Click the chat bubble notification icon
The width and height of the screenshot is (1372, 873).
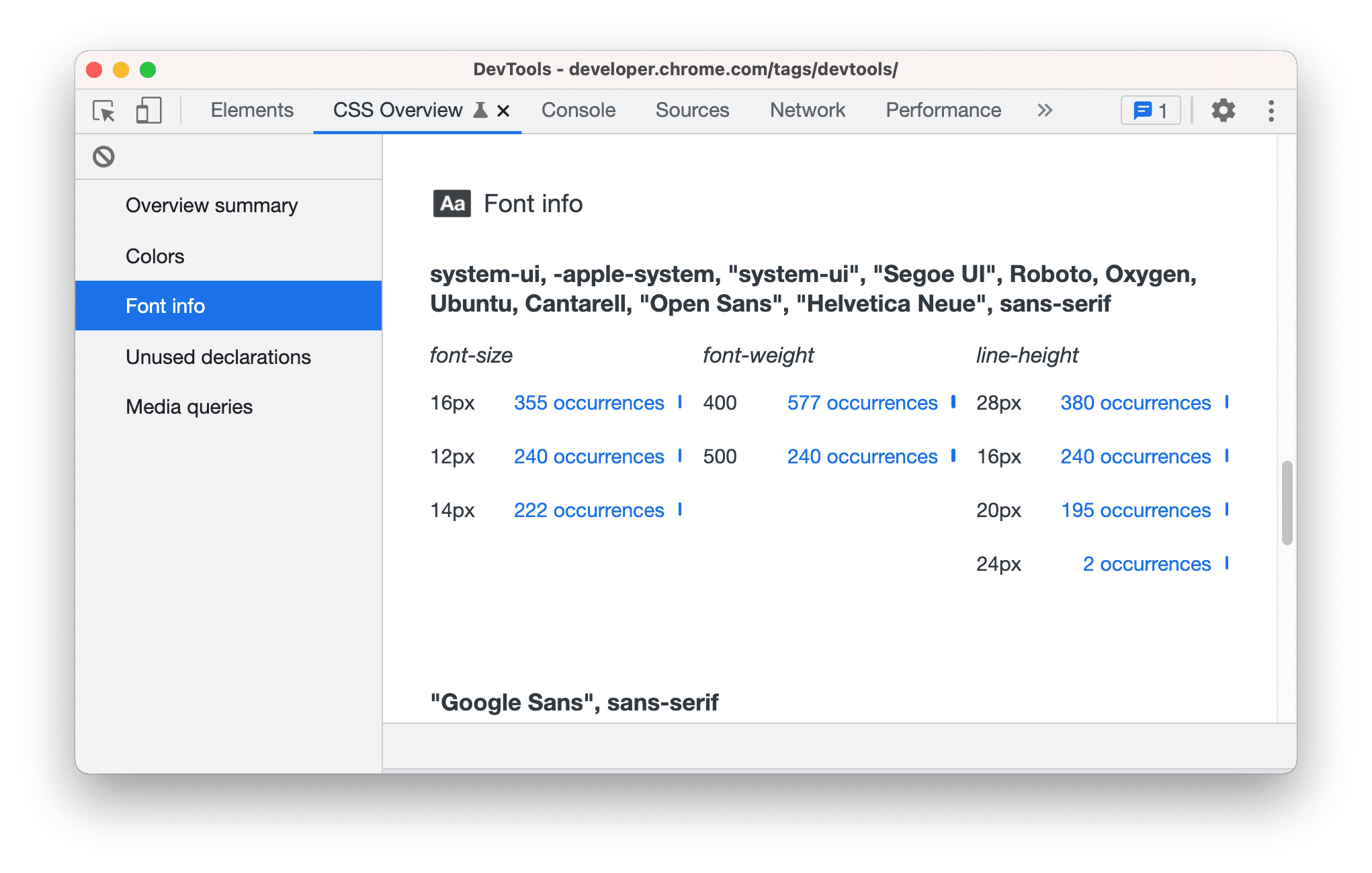(x=1151, y=110)
